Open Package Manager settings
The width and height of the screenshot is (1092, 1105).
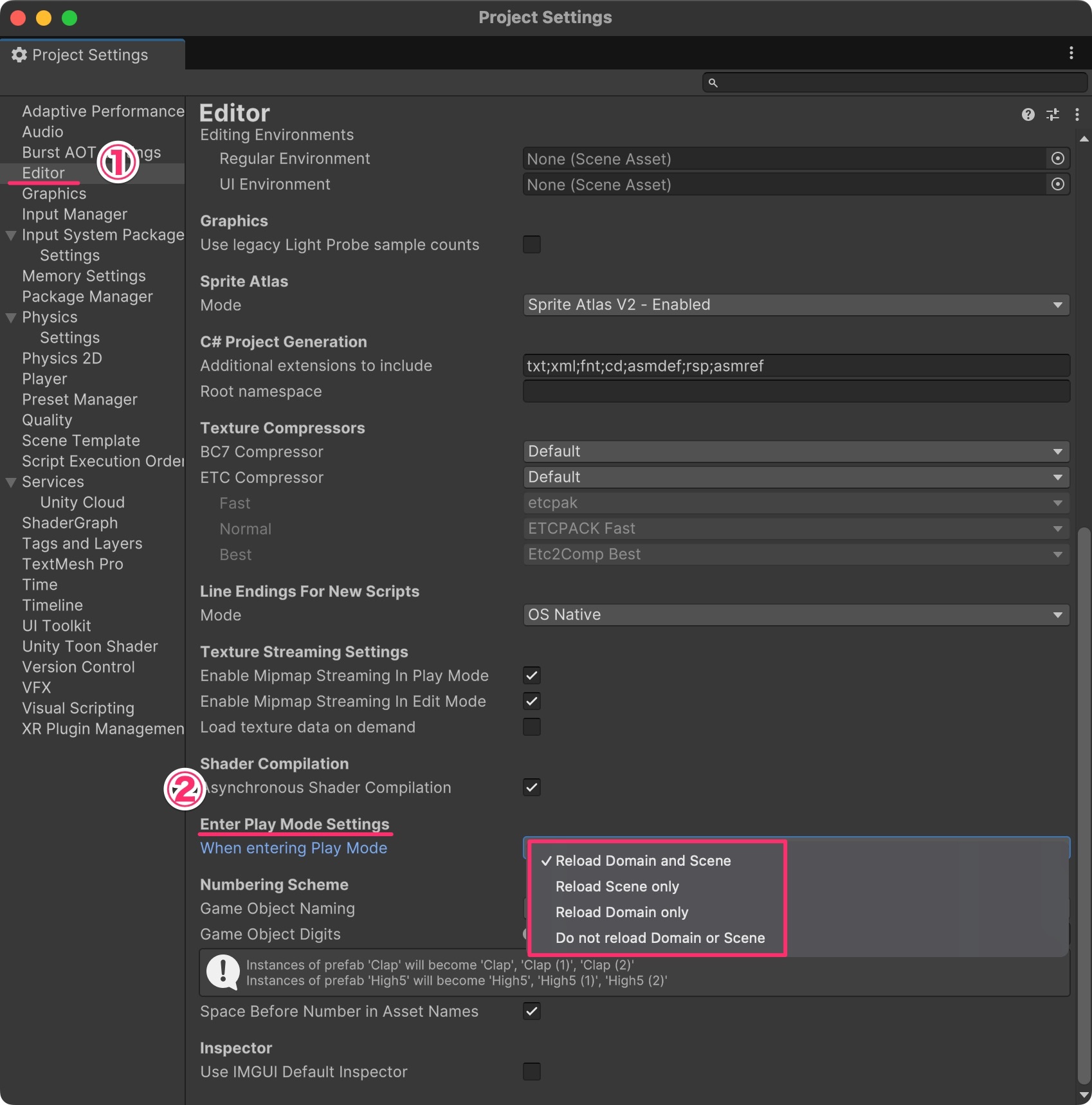coord(87,297)
